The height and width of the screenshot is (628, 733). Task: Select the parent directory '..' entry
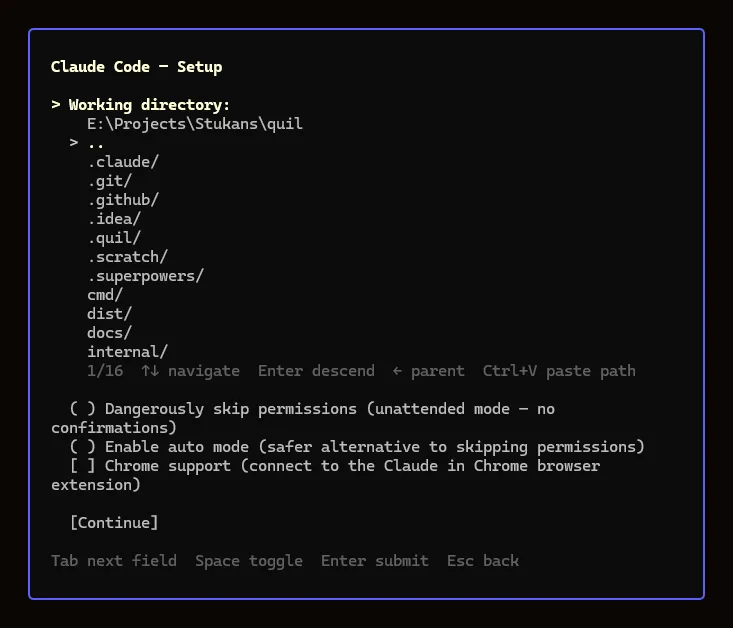(x=95, y=143)
